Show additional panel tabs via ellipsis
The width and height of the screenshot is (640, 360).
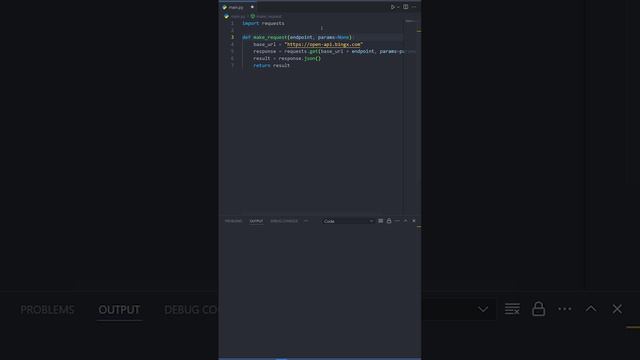pyautogui.click(x=306, y=221)
